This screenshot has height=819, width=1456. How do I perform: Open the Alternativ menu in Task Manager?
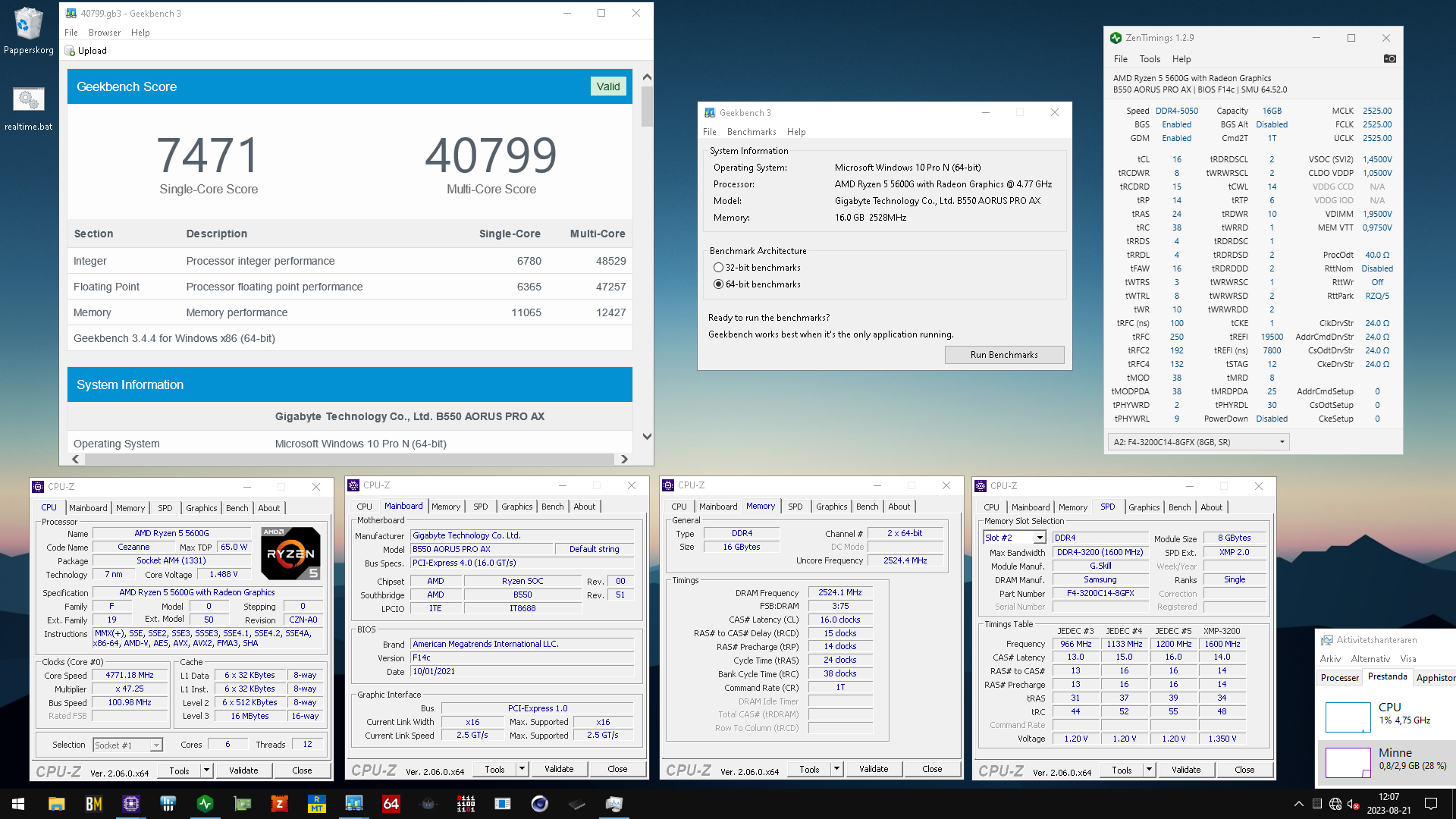click(x=1370, y=659)
